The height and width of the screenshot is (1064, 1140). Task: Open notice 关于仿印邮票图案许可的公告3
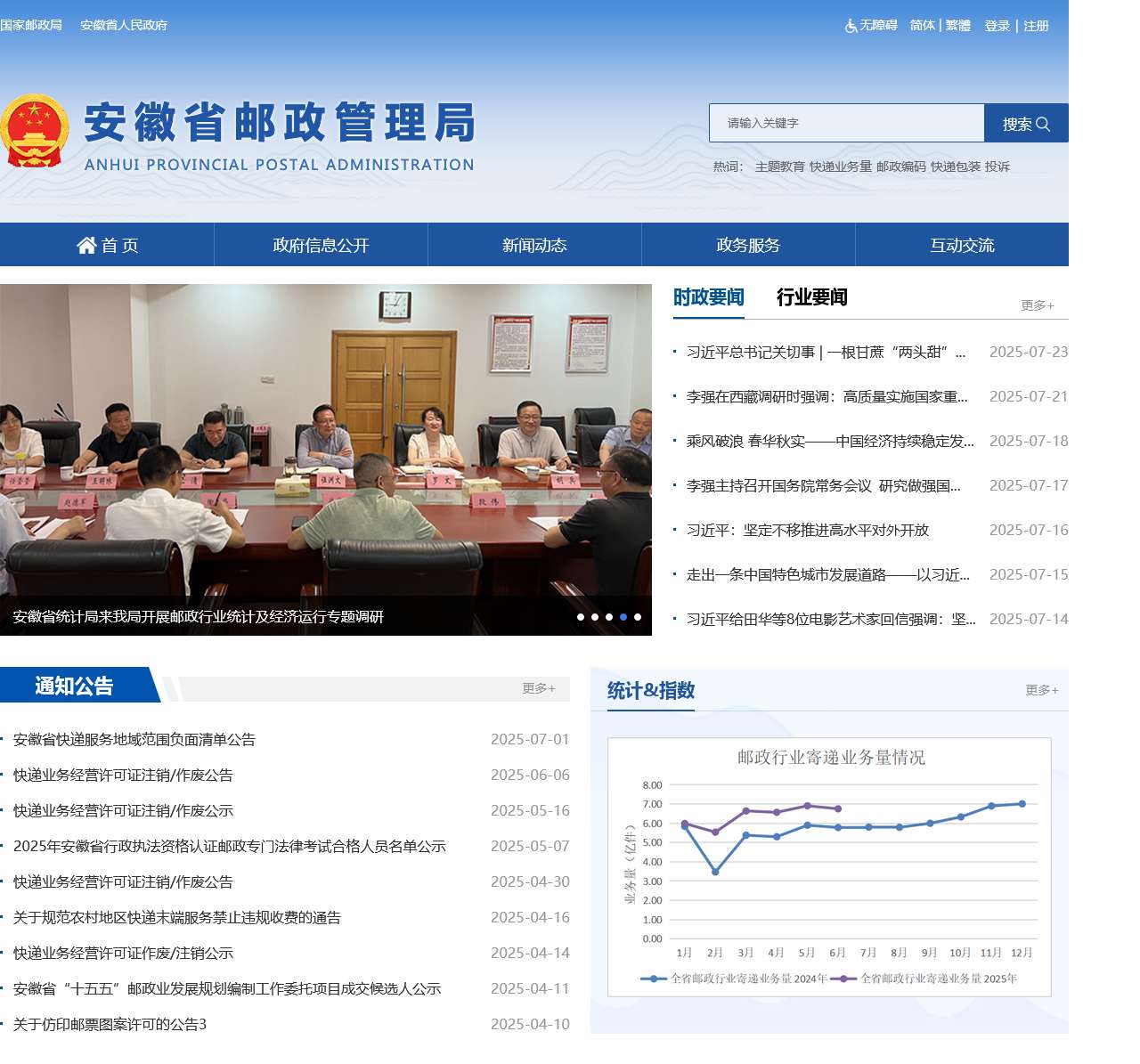click(x=110, y=1025)
